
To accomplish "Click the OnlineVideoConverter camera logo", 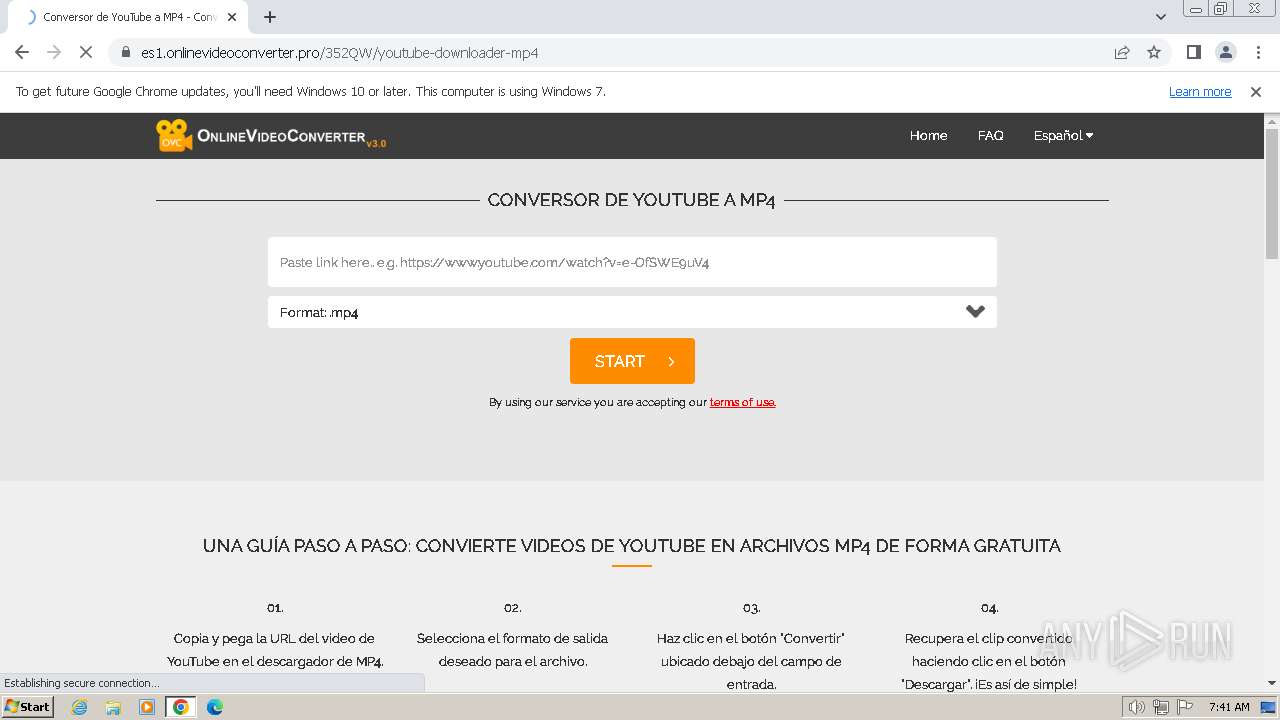I will (x=173, y=135).
